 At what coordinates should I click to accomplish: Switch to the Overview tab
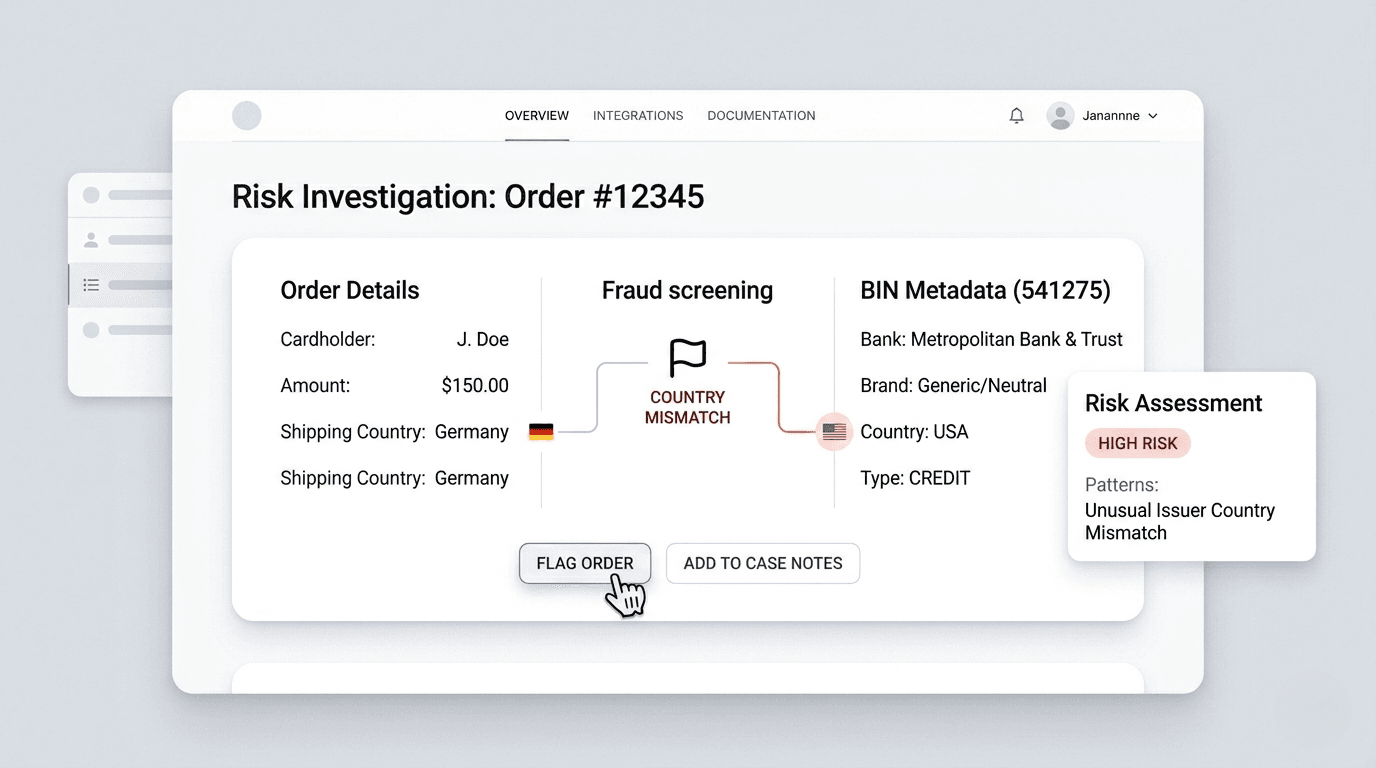[x=537, y=116]
